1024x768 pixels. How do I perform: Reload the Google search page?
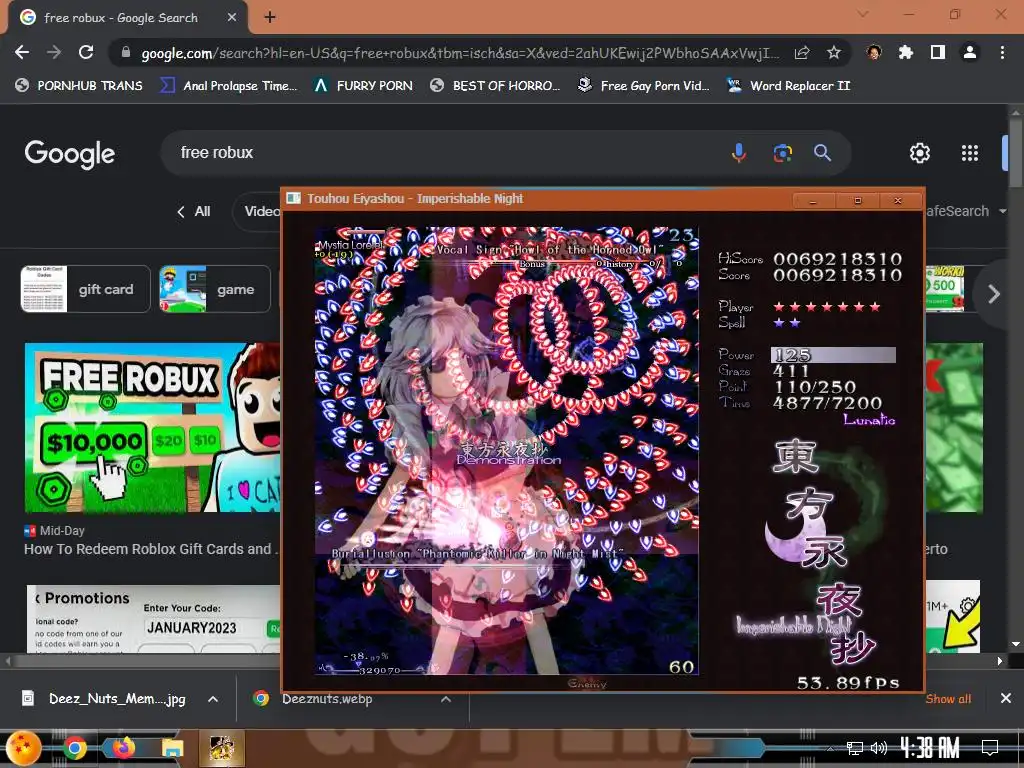point(86,52)
